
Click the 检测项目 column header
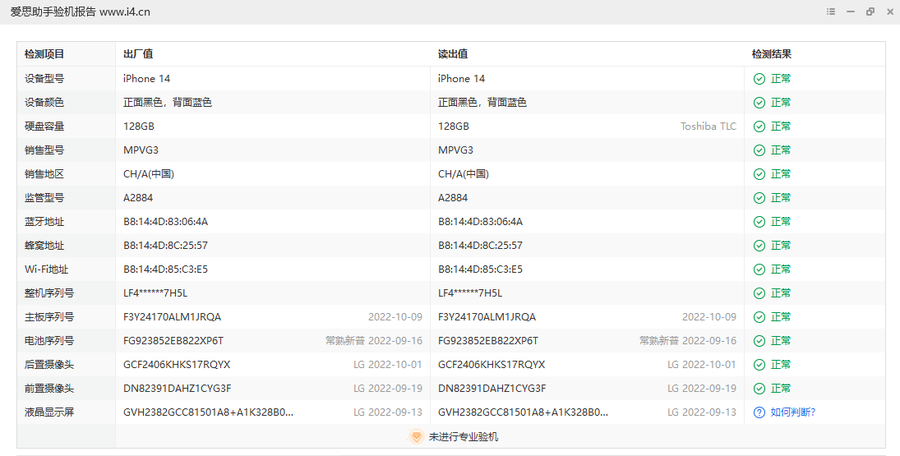(x=44, y=54)
